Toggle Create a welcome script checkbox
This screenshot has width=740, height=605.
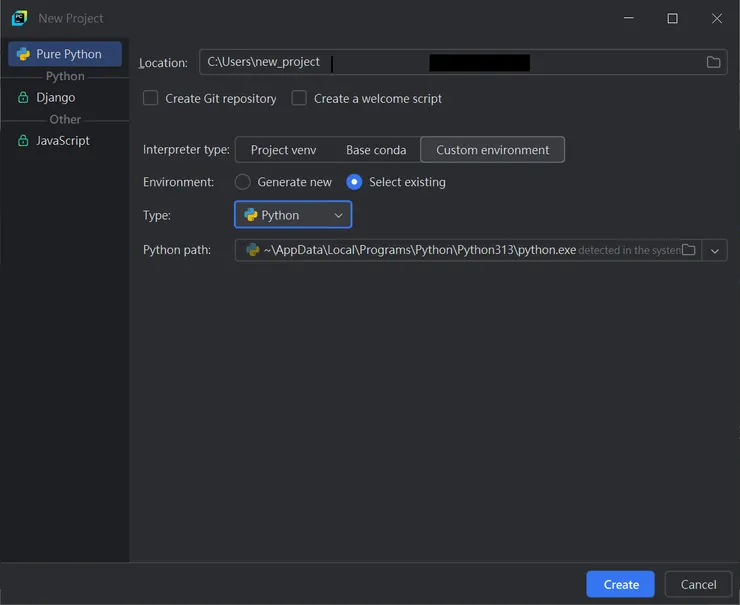299,98
